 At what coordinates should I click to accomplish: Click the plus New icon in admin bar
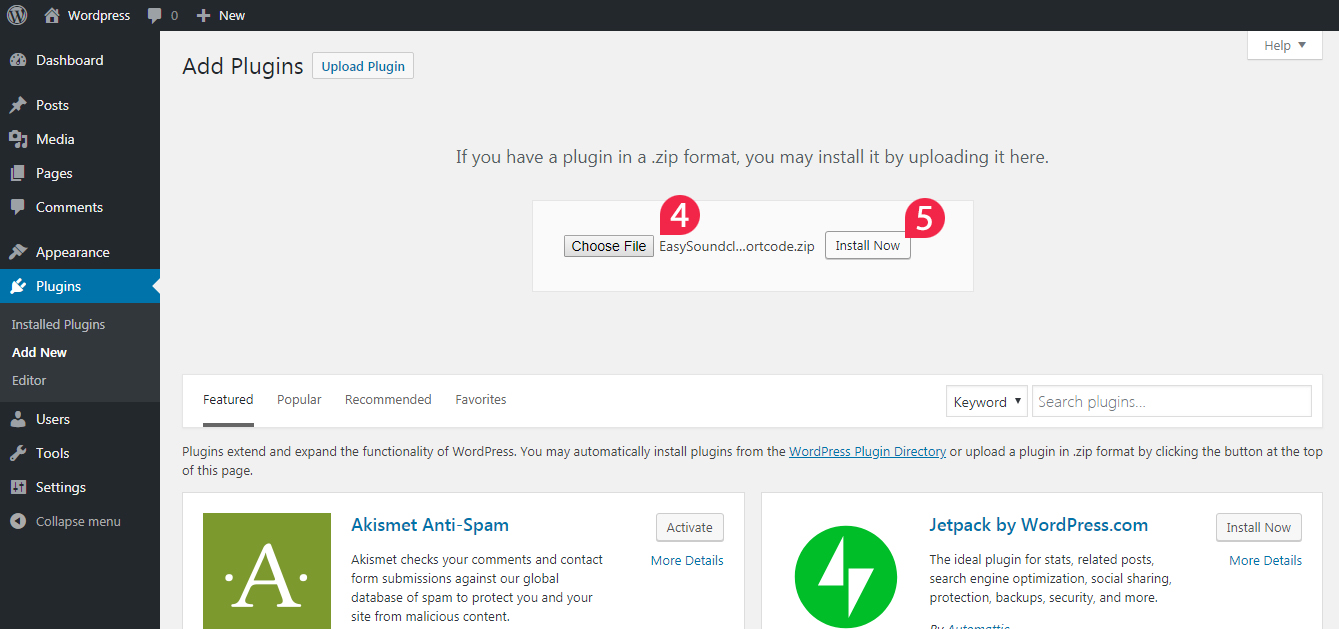click(203, 15)
